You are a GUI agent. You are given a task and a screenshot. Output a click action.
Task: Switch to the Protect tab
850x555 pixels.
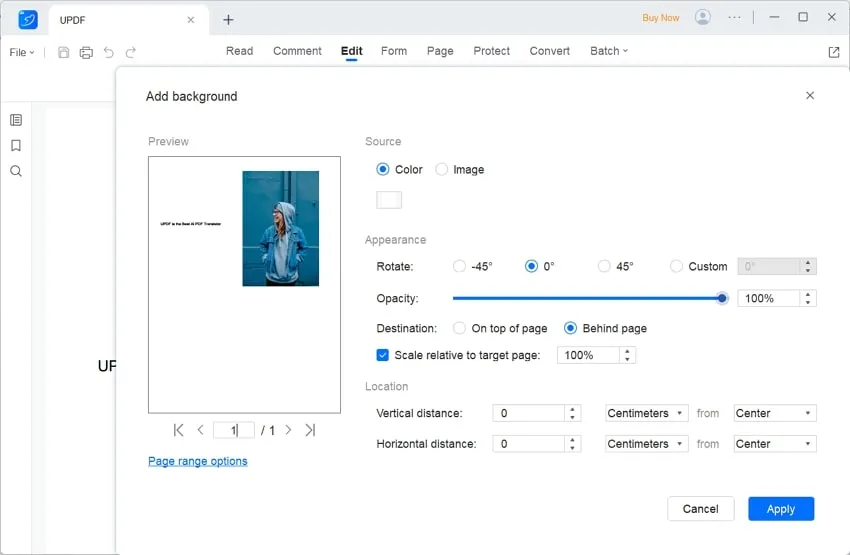[492, 51]
